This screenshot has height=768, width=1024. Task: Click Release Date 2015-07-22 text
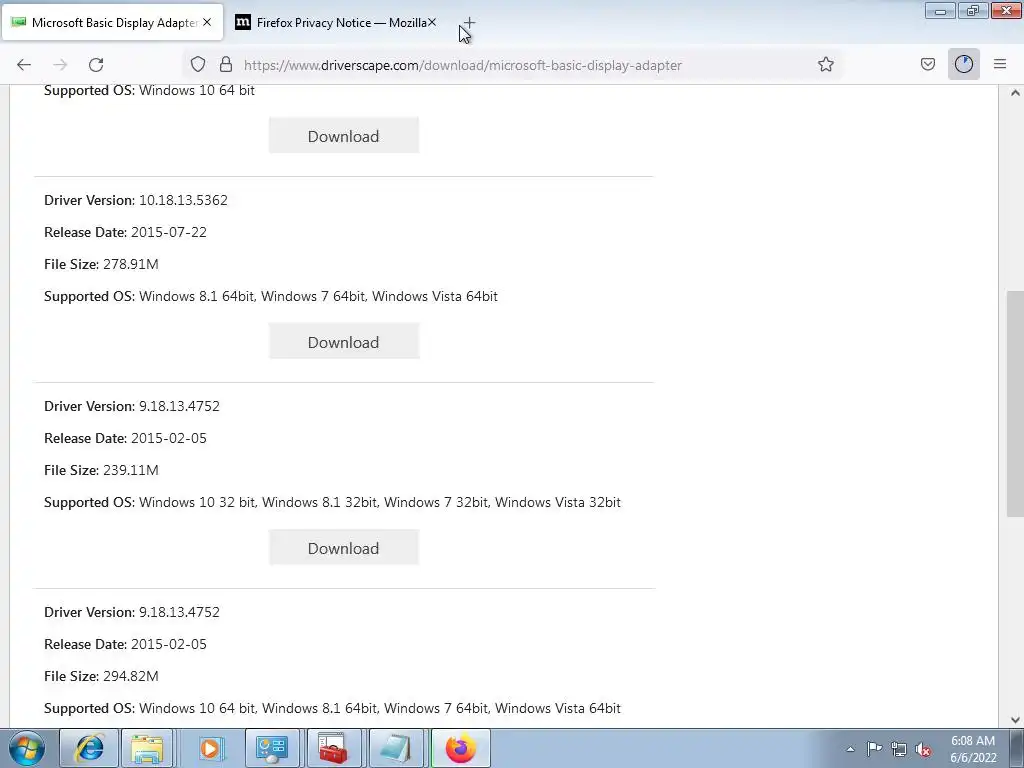point(125,232)
